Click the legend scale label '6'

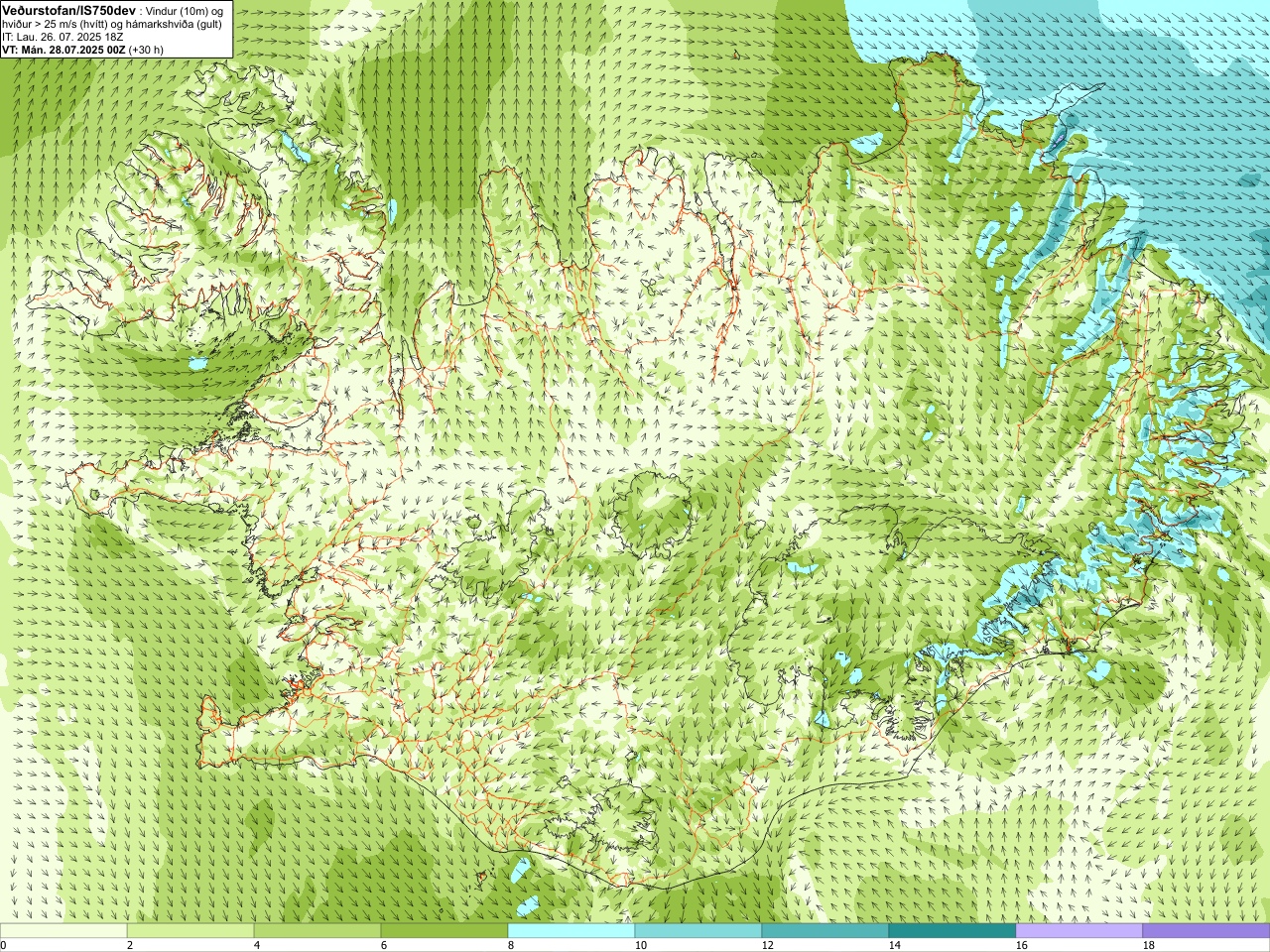click(x=384, y=946)
